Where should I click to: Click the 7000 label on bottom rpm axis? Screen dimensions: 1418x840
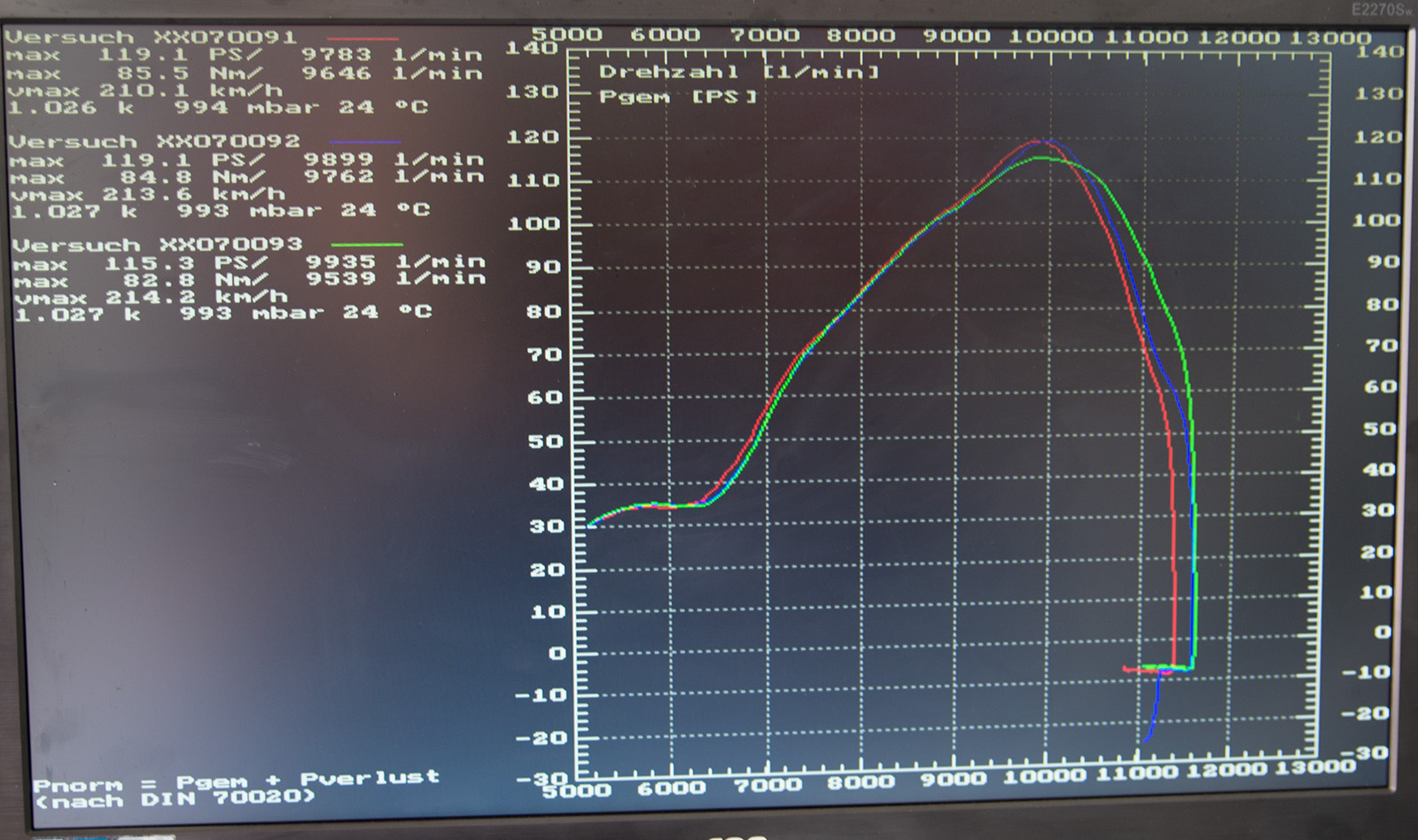pos(767,785)
